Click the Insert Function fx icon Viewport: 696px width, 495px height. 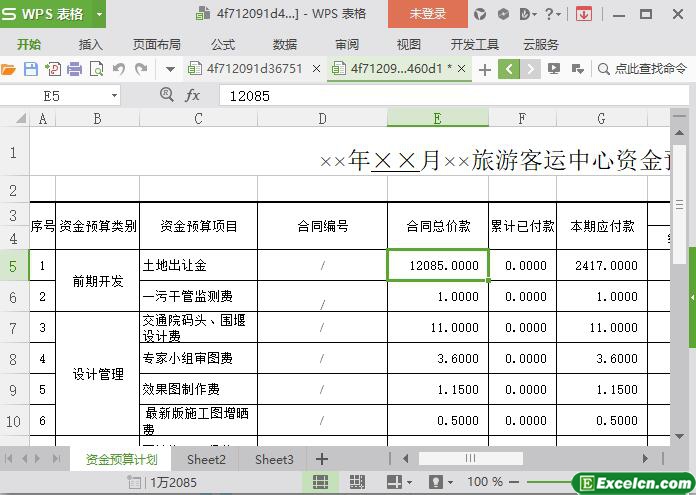[193, 95]
